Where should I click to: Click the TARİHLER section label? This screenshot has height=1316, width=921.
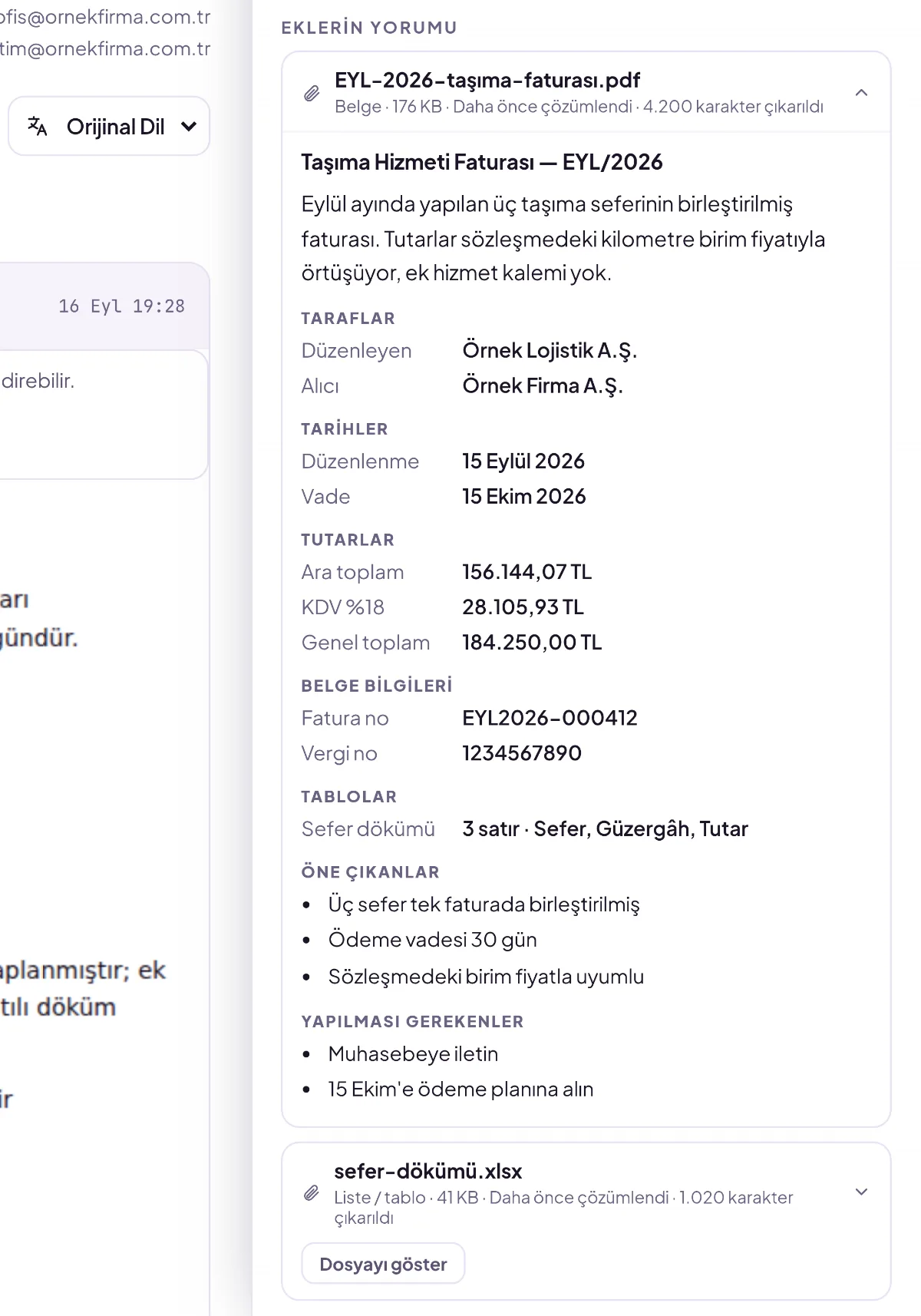pos(345,429)
